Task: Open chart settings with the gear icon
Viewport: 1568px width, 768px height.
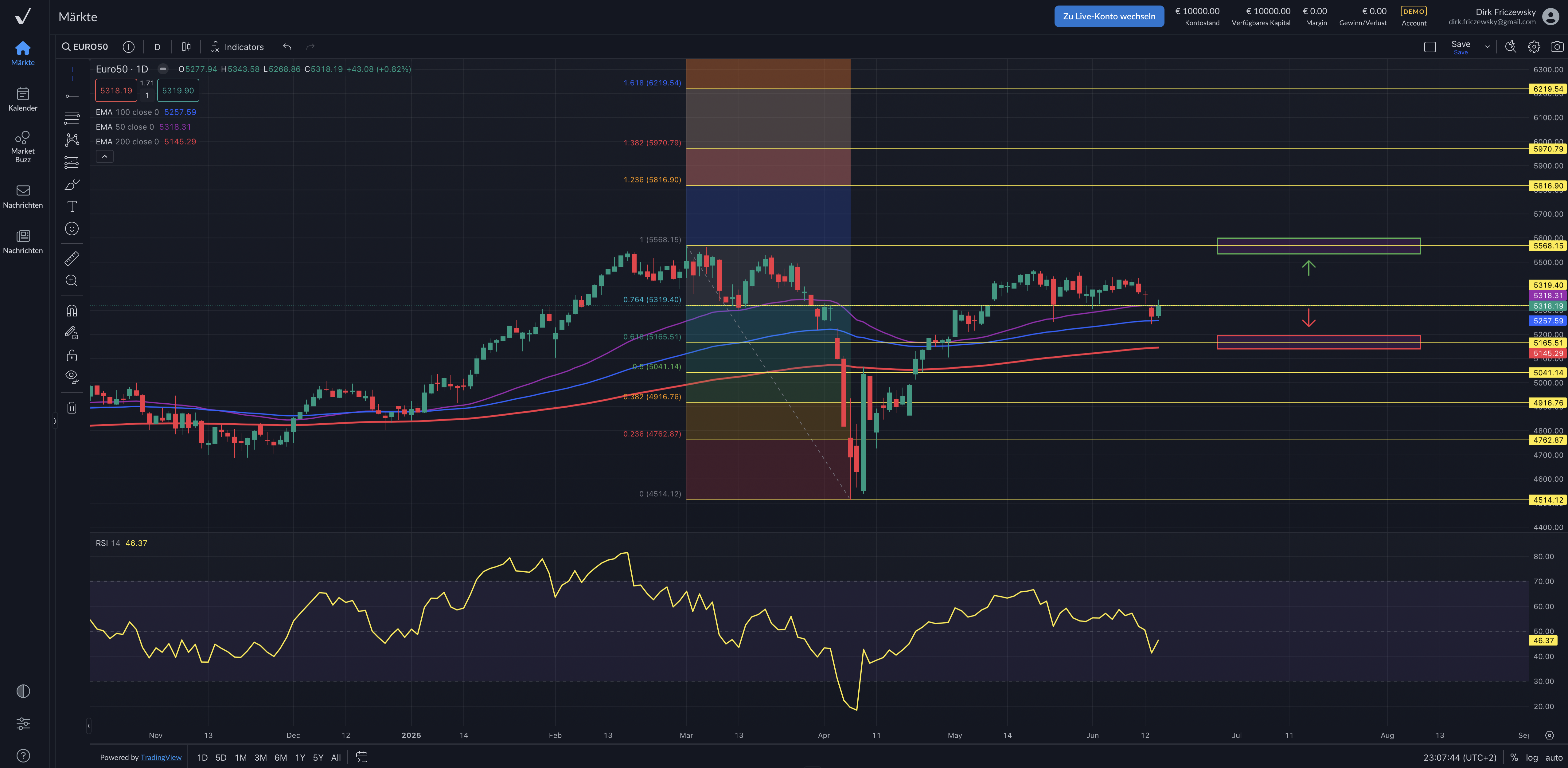Action: [x=1534, y=46]
